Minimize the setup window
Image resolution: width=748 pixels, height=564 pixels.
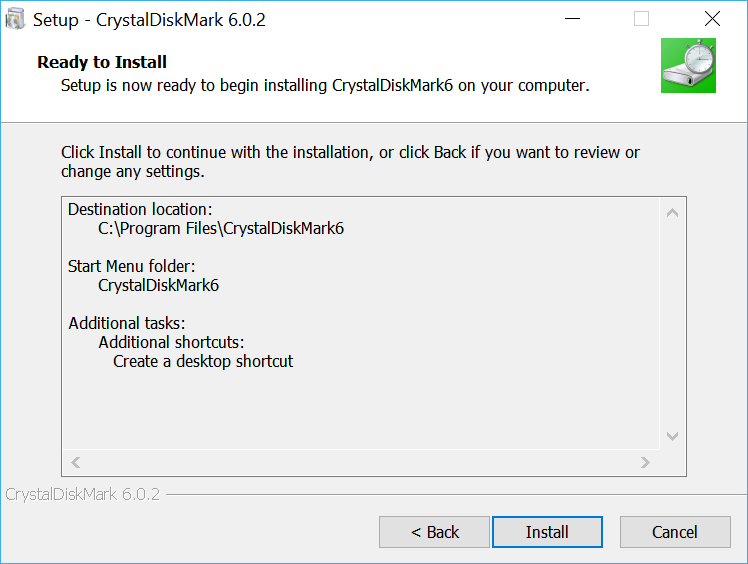[x=572, y=19]
